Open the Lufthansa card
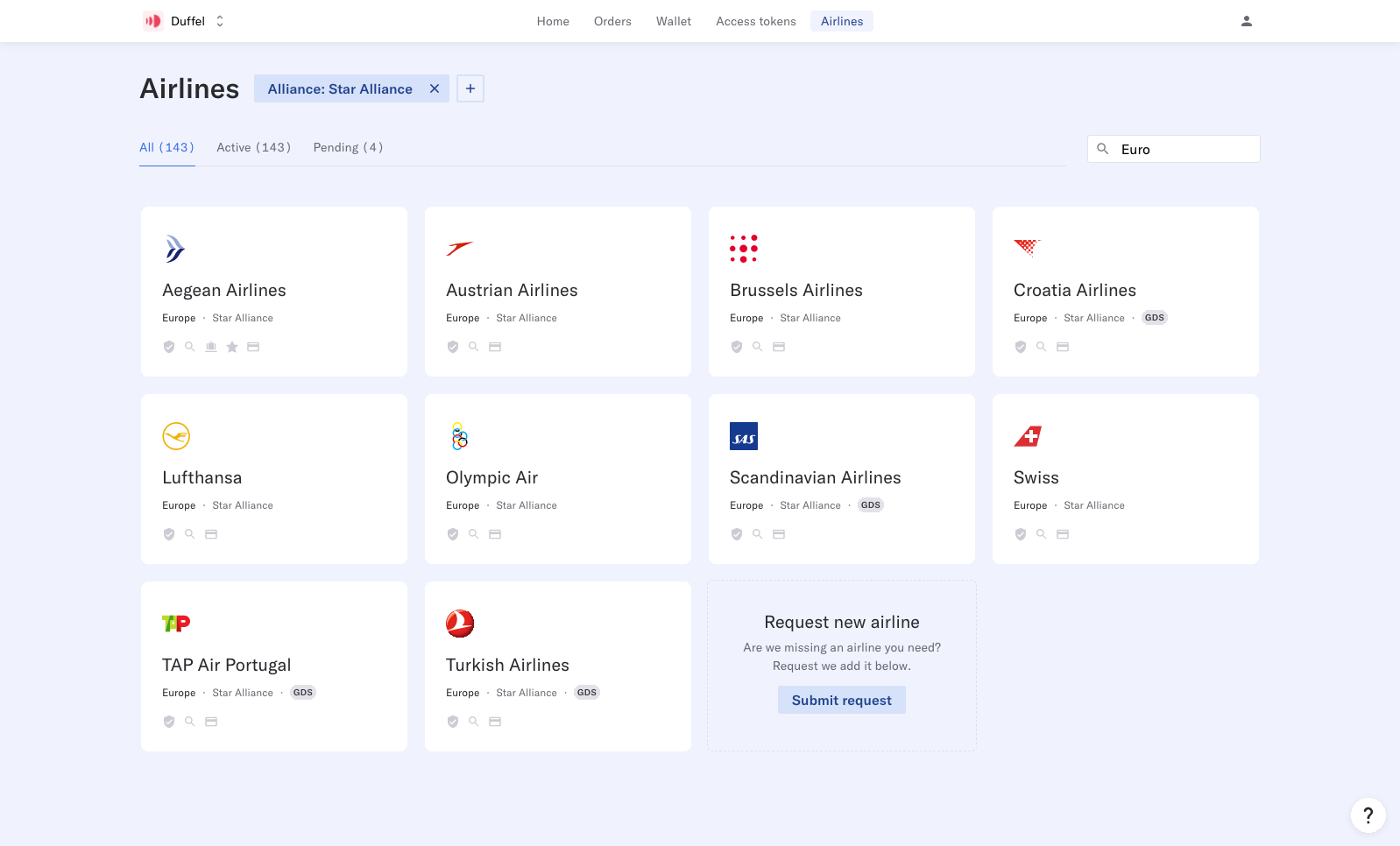 274,479
